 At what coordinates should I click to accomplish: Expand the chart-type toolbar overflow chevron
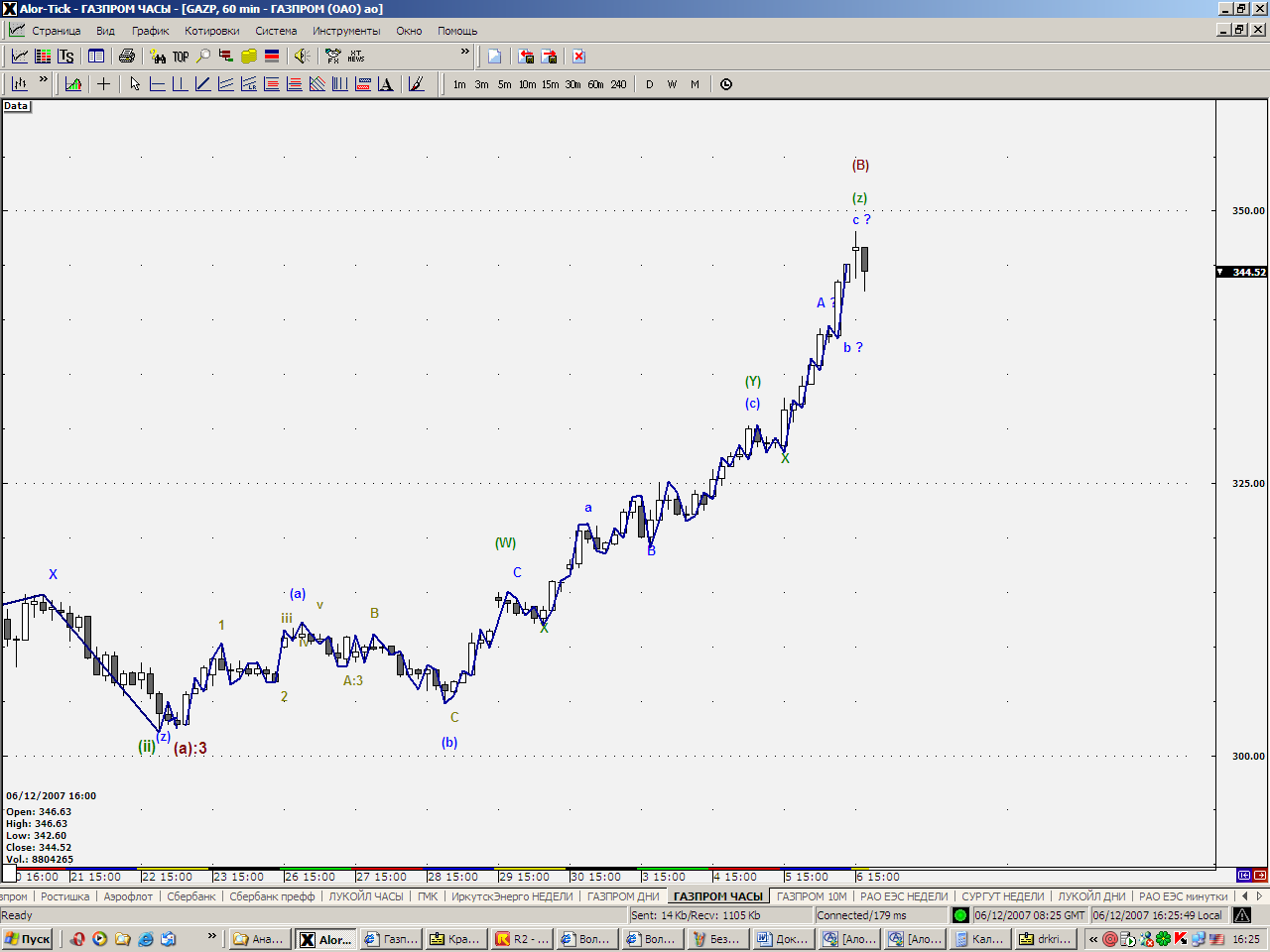pyautogui.click(x=43, y=79)
